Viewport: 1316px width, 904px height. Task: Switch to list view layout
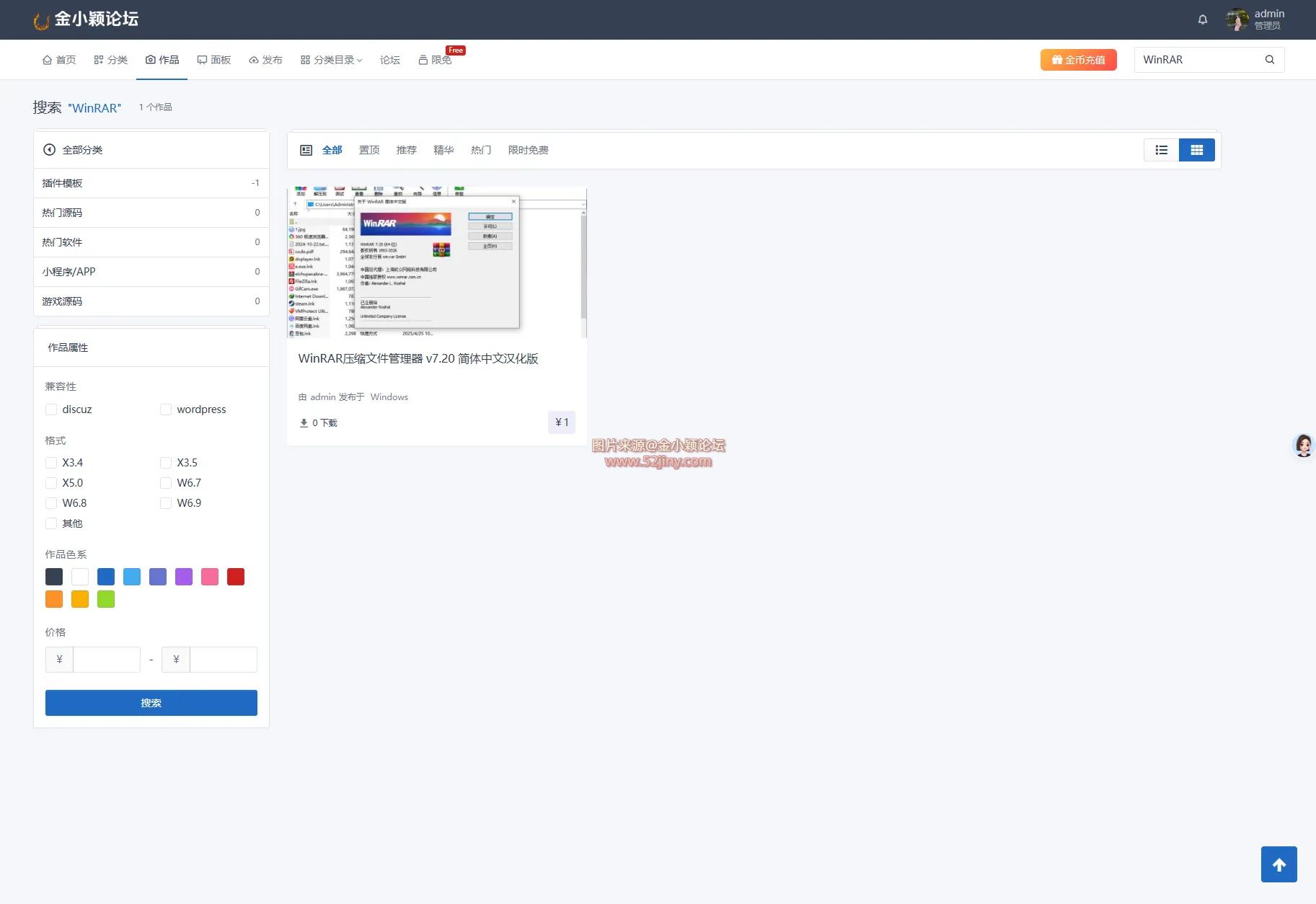pyautogui.click(x=1161, y=149)
